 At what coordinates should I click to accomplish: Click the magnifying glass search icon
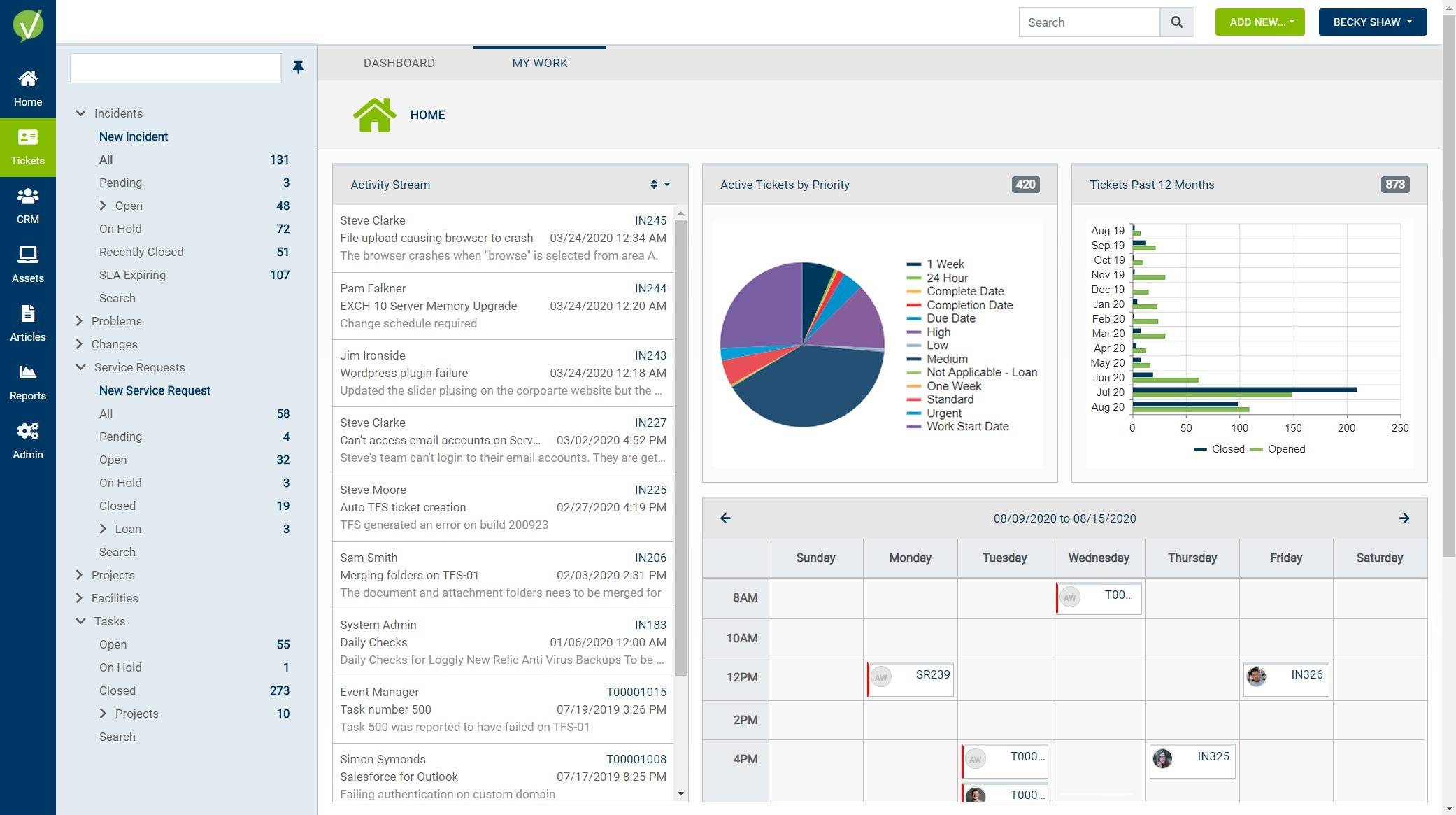coord(1177,22)
